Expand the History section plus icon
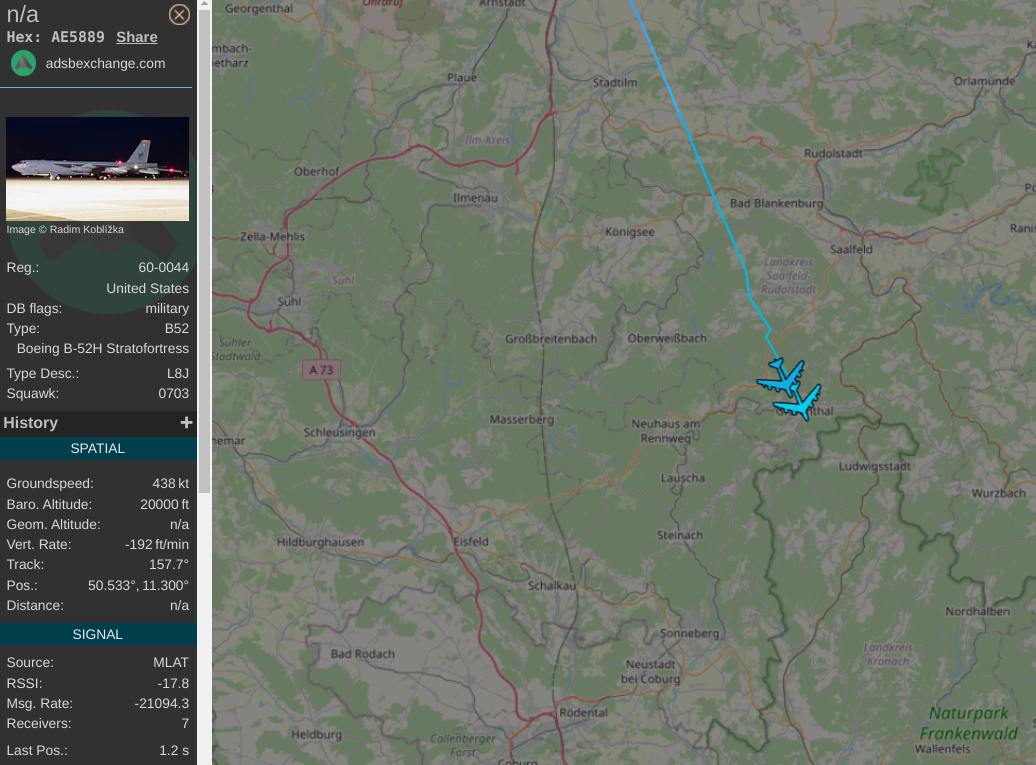The image size is (1036, 765). pyautogui.click(x=186, y=422)
